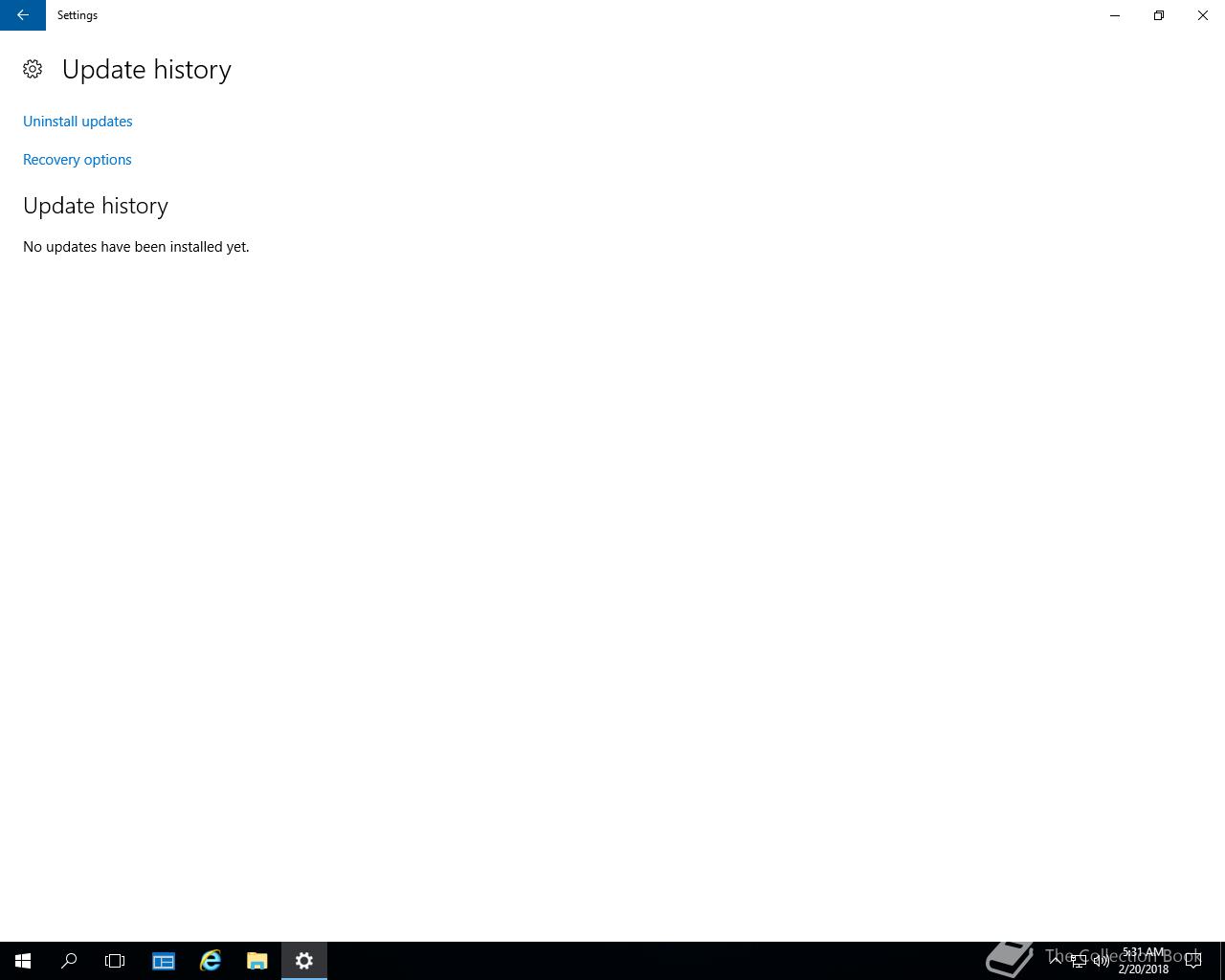Show hidden system tray icons
Image resolution: width=1225 pixels, height=980 pixels.
[1056, 961]
